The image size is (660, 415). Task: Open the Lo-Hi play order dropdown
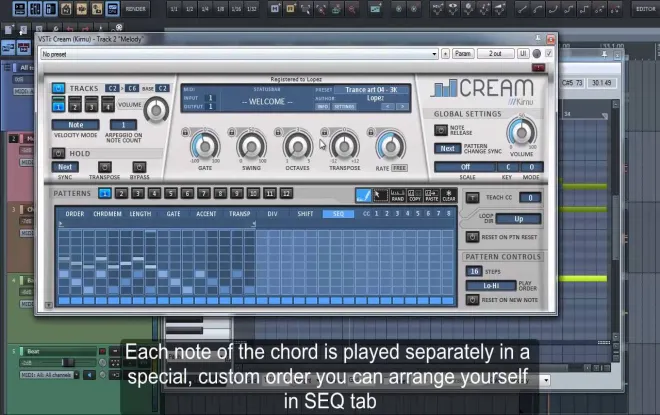tap(491, 285)
